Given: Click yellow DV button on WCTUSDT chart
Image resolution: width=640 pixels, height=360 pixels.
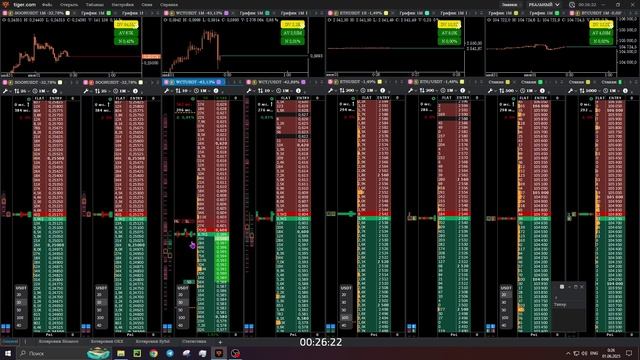Looking at the screenshot, I should [x=292, y=25].
